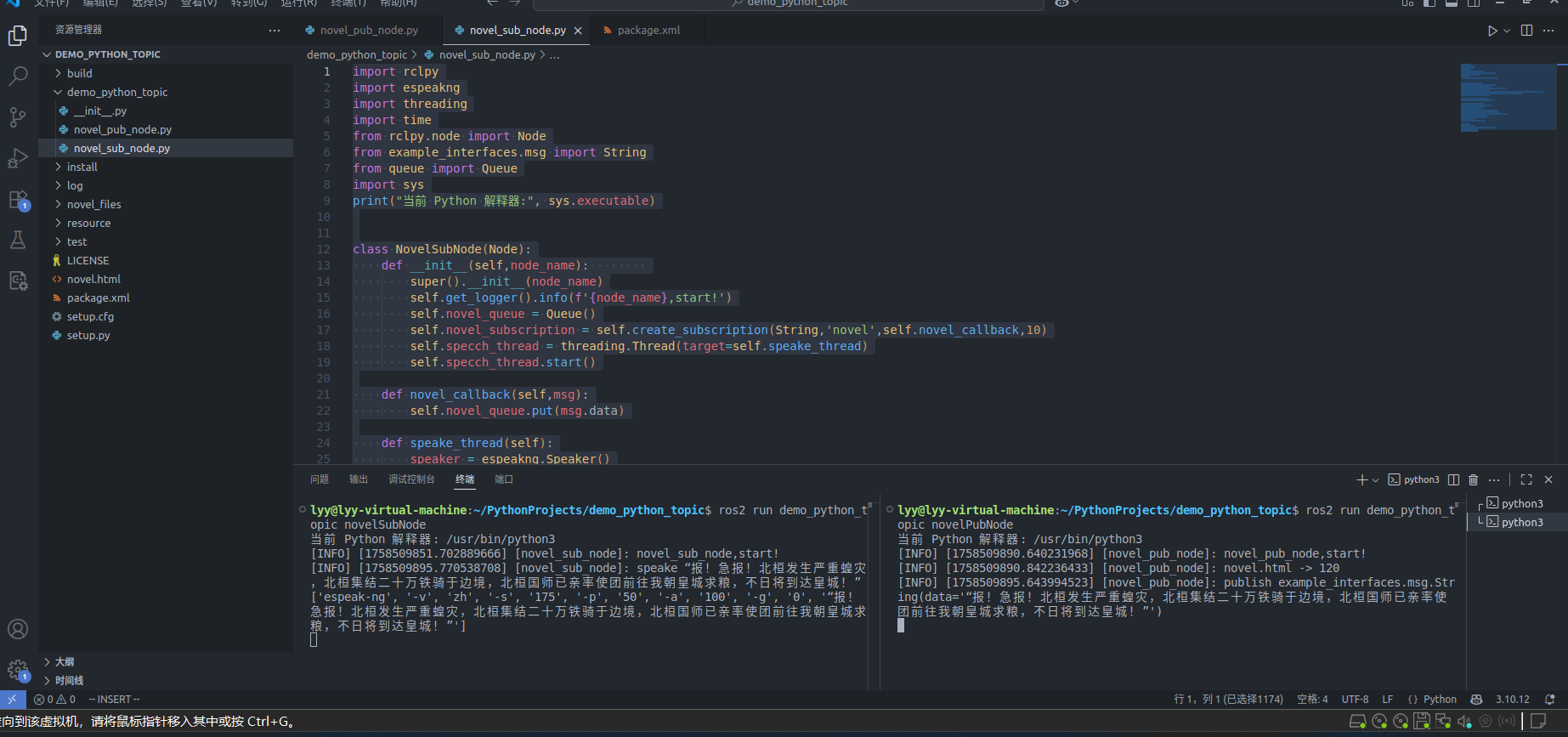This screenshot has width=1568, height=737.
Task: Click the Run Python File play button
Action: click(x=1492, y=31)
